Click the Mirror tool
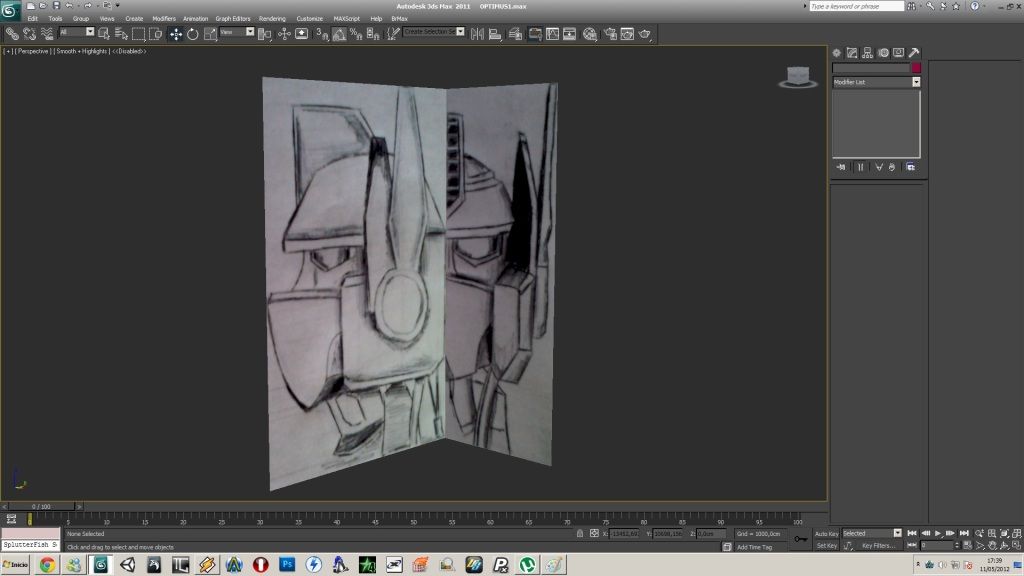The height and width of the screenshot is (576, 1024). pos(477,34)
